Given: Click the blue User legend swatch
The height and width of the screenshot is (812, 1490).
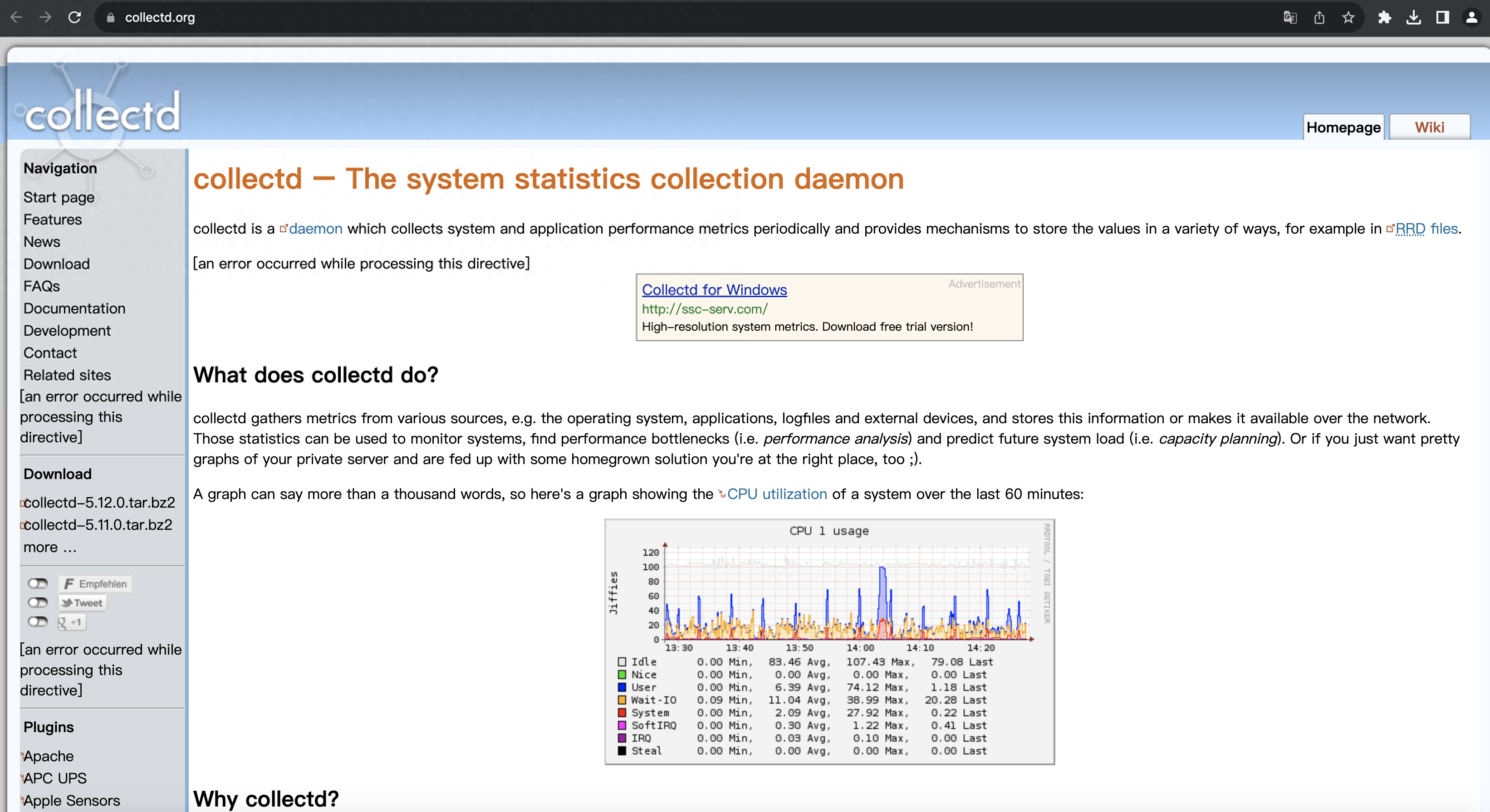Looking at the screenshot, I should pos(622,687).
